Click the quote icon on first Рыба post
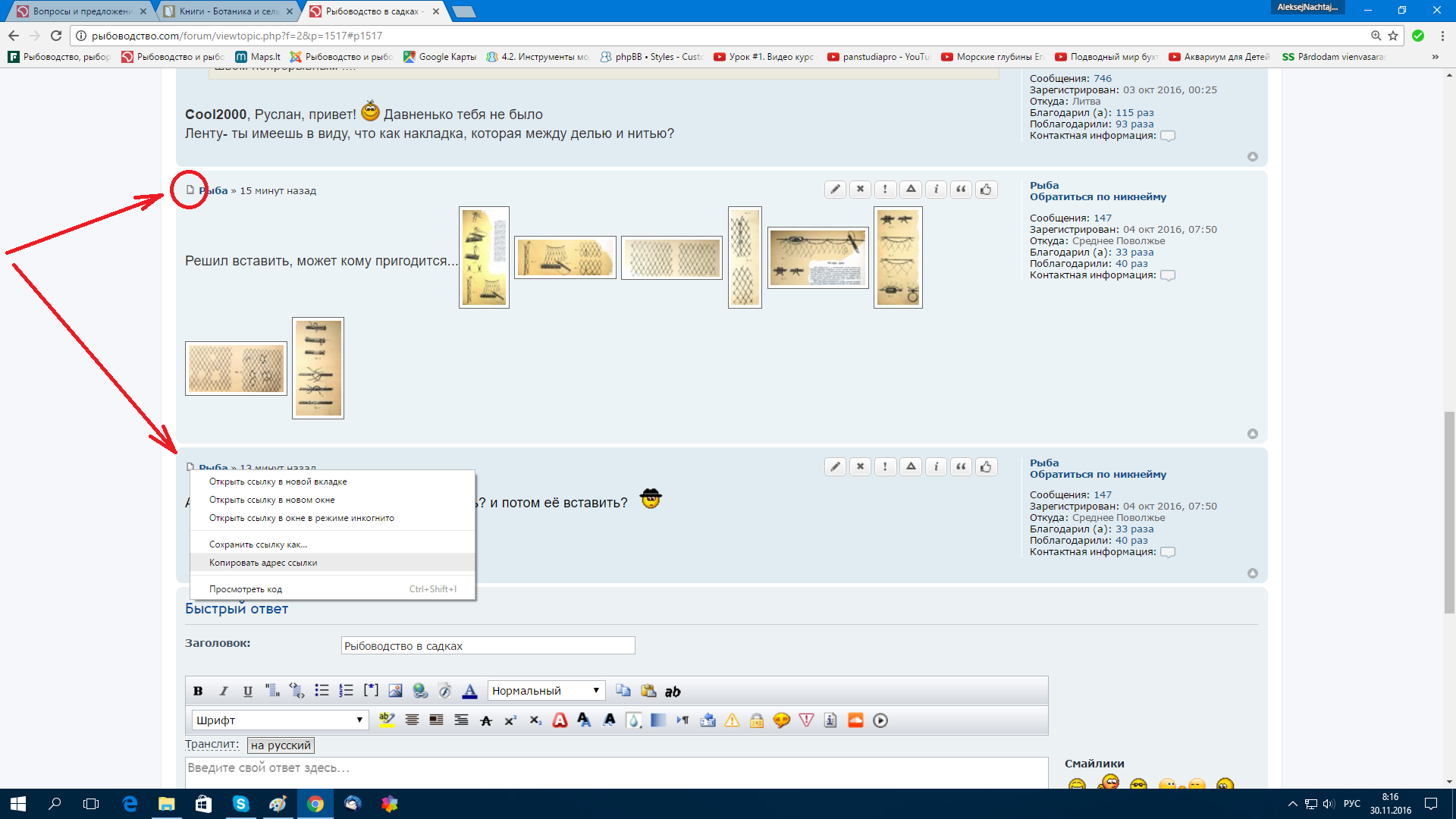Screen dimensions: 1456x819 tap(961, 190)
